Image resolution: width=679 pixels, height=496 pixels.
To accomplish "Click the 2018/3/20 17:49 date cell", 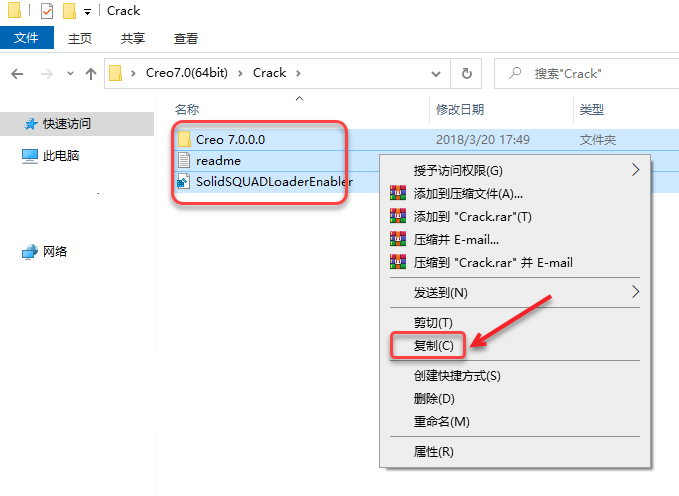I will click(483, 139).
